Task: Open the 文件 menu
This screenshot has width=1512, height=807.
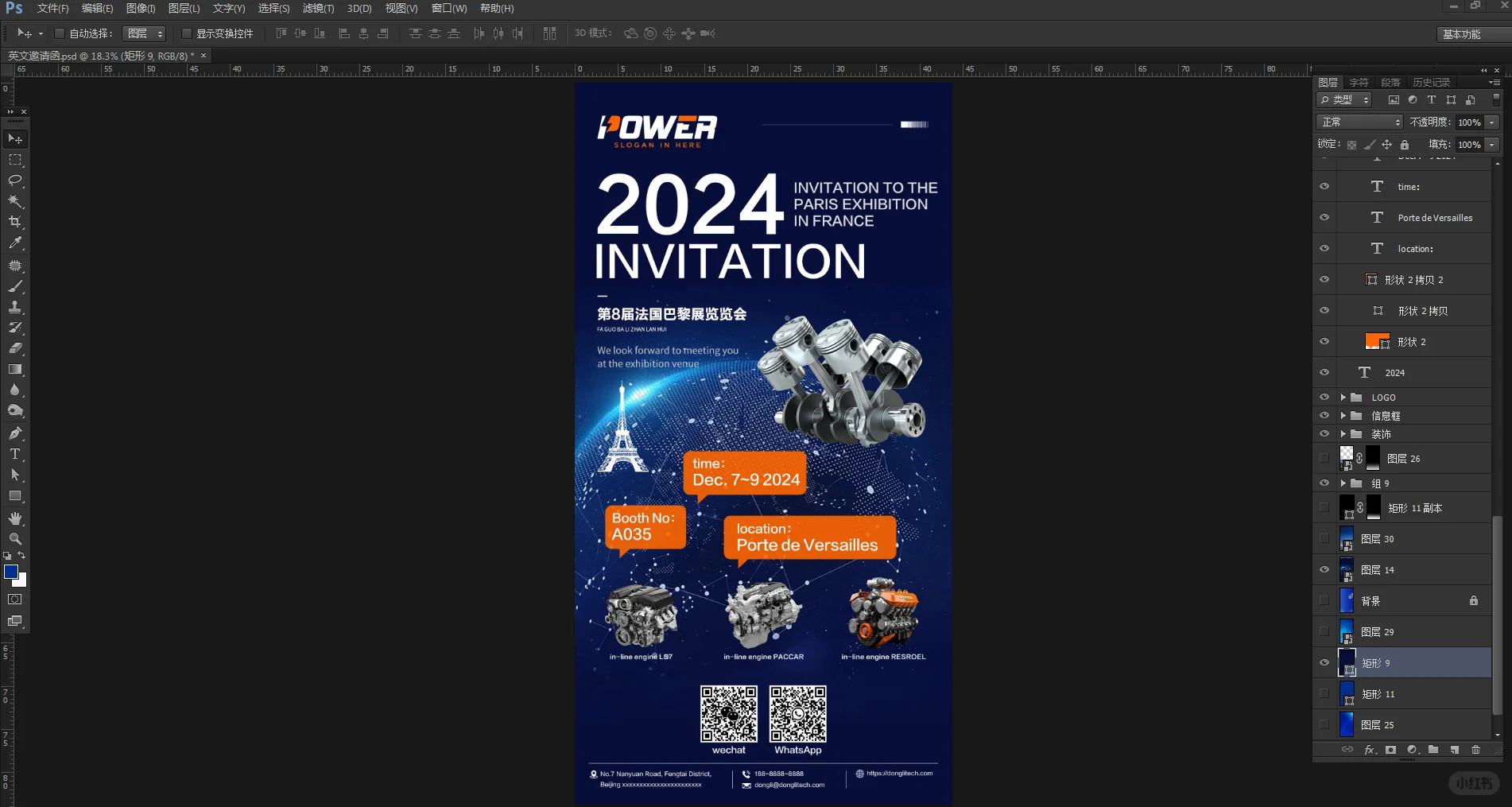Action: (52, 8)
